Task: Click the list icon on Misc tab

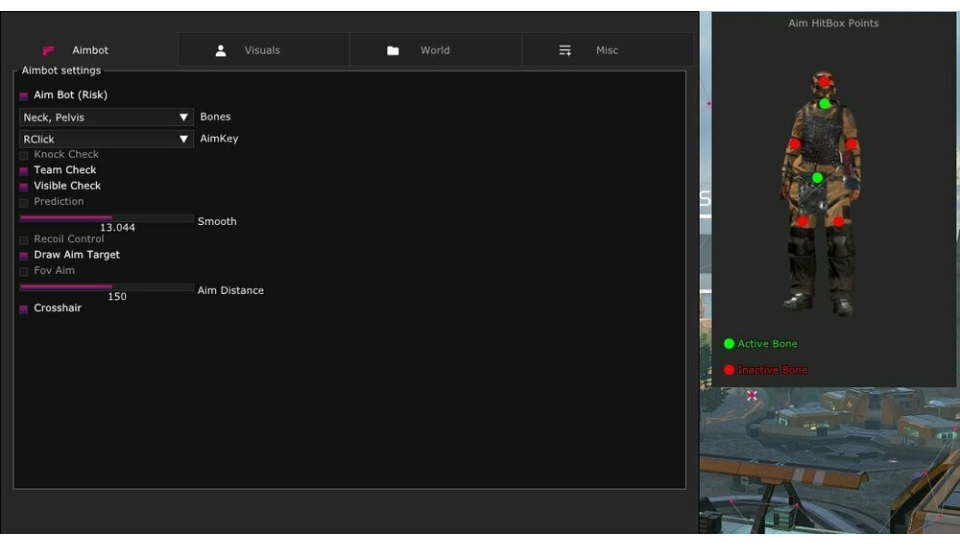Action: pyautogui.click(x=565, y=50)
